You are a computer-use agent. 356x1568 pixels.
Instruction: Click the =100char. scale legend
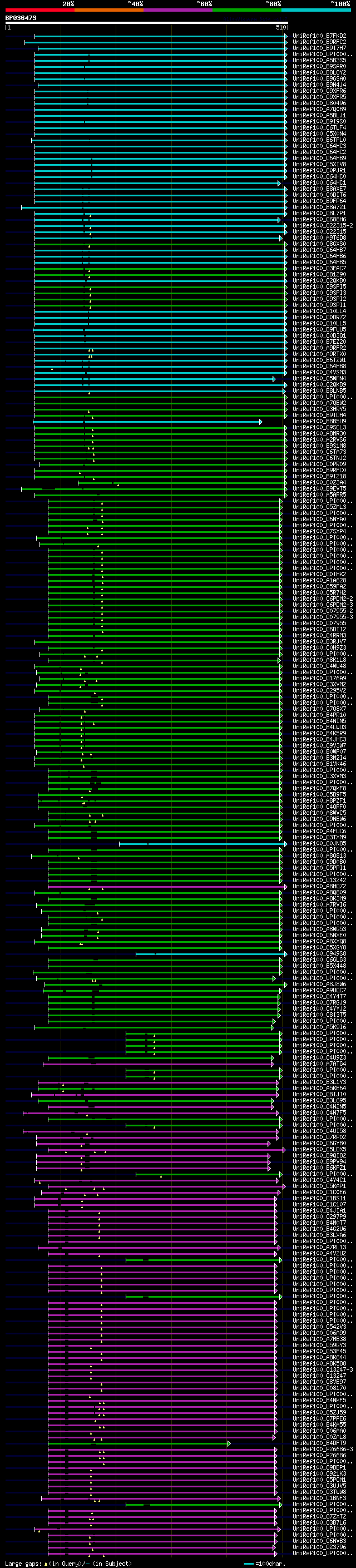pyautogui.click(x=265, y=1564)
